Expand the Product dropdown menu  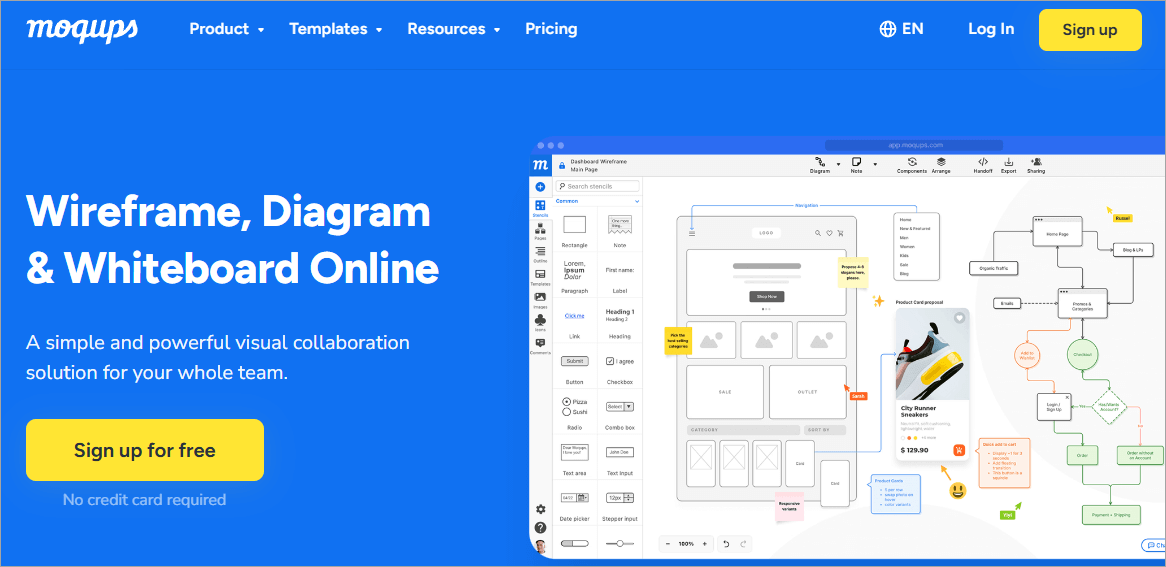(227, 29)
